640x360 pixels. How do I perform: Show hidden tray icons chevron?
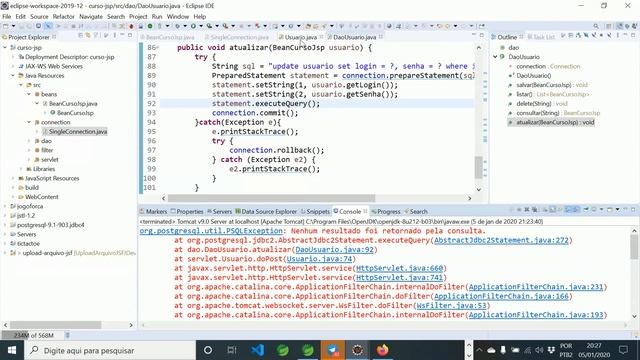479,350
